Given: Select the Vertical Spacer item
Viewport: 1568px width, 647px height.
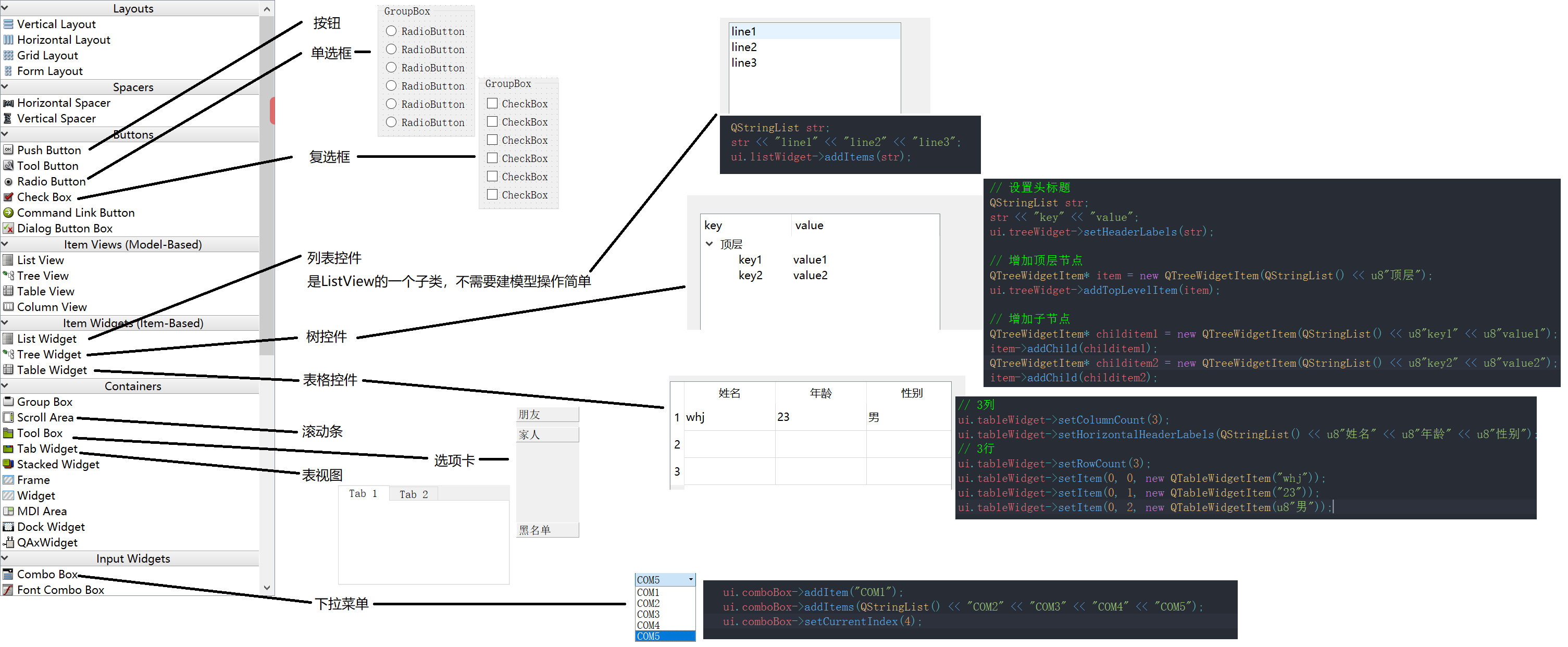Looking at the screenshot, I should (x=50, y=119).
